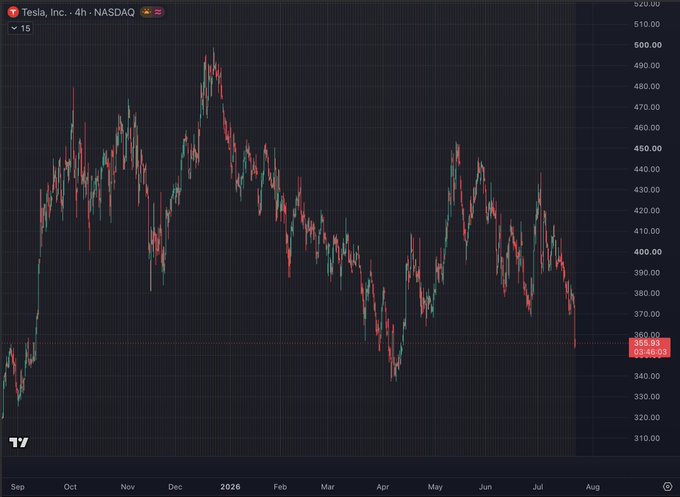Click the May label on time axis
The width and height of the screenshot is (680, 497).
click(435, 487)
